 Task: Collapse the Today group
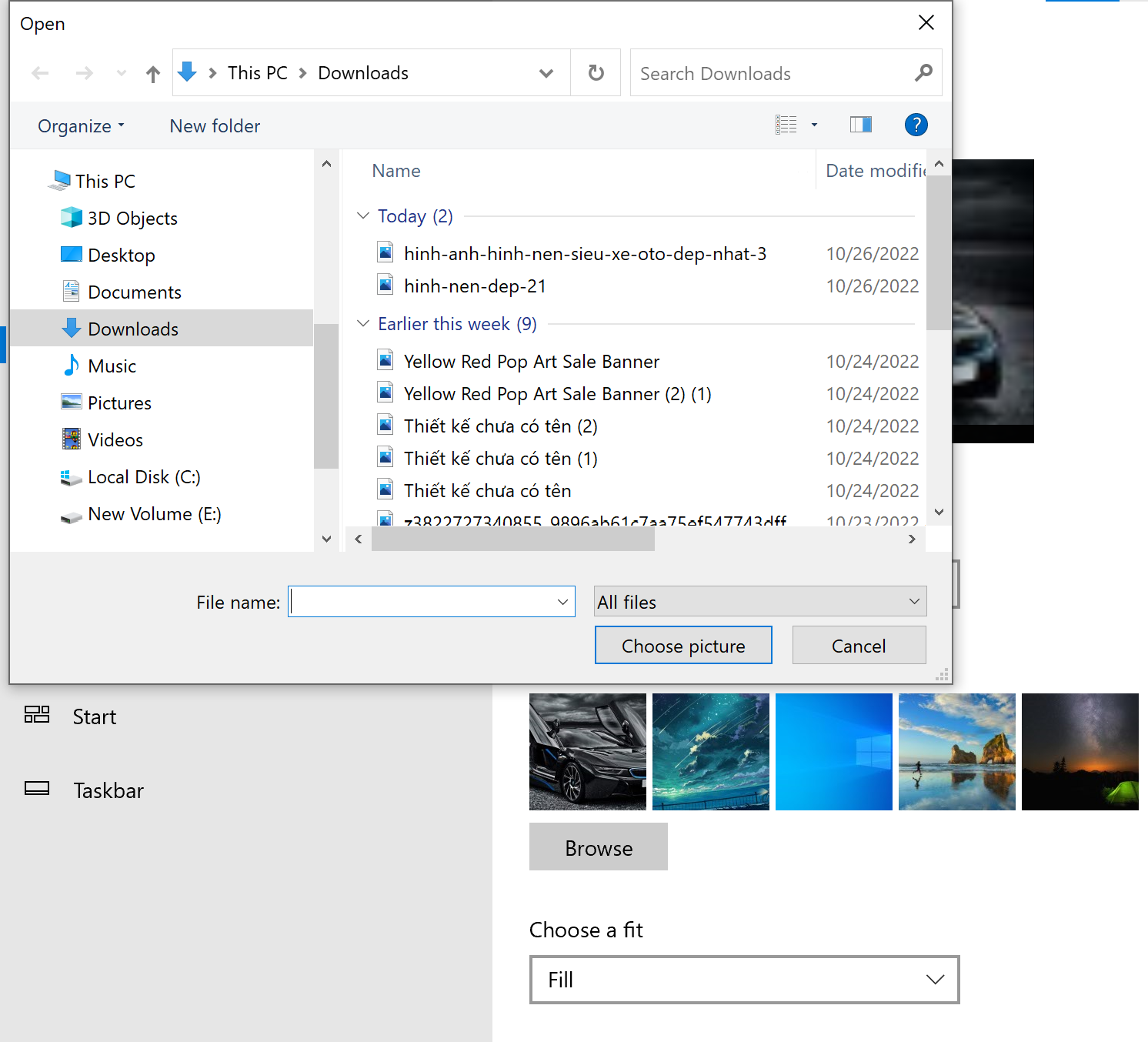tap(363, 216)
